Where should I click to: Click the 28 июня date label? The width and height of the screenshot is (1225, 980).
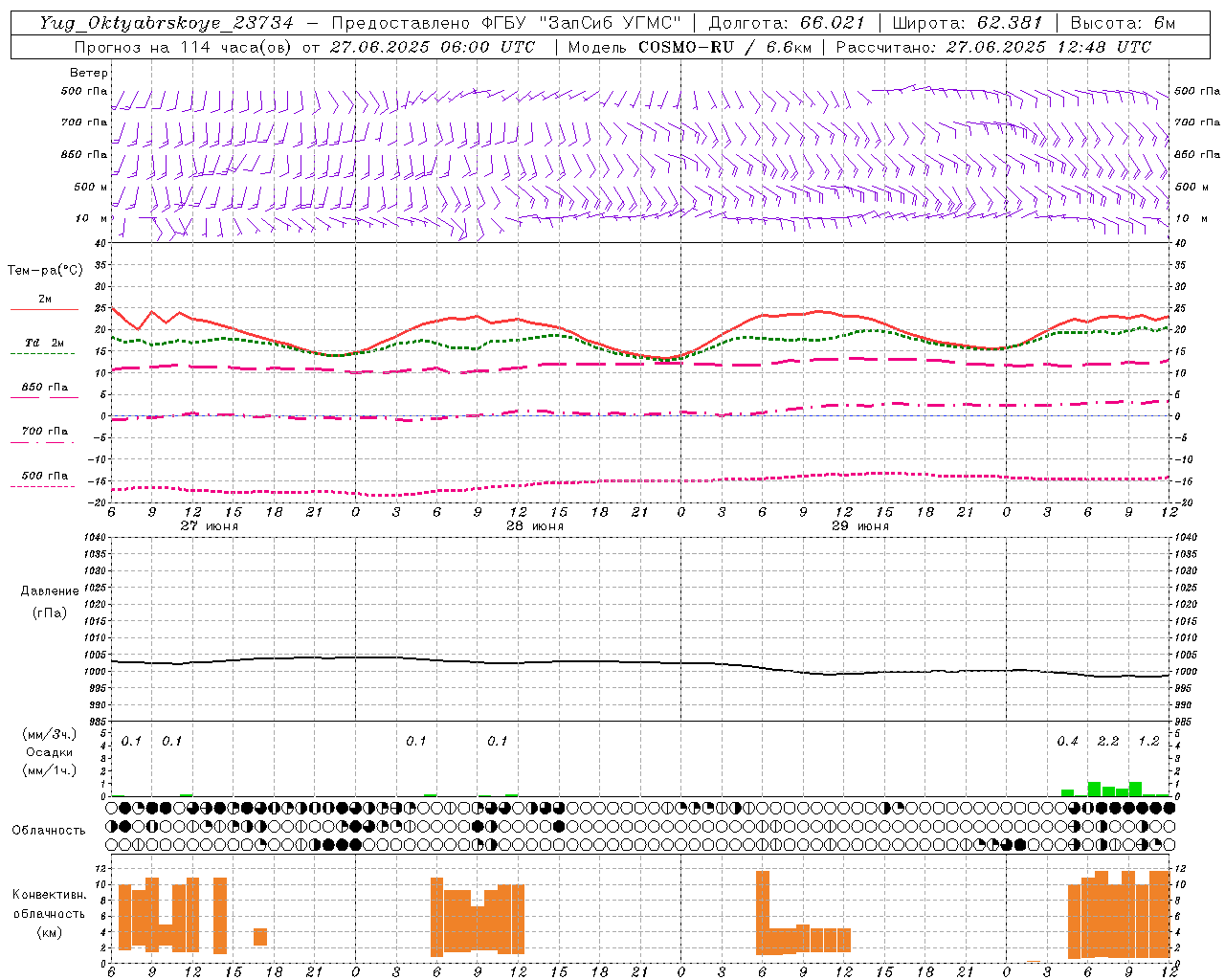click(x=534, y=525)
